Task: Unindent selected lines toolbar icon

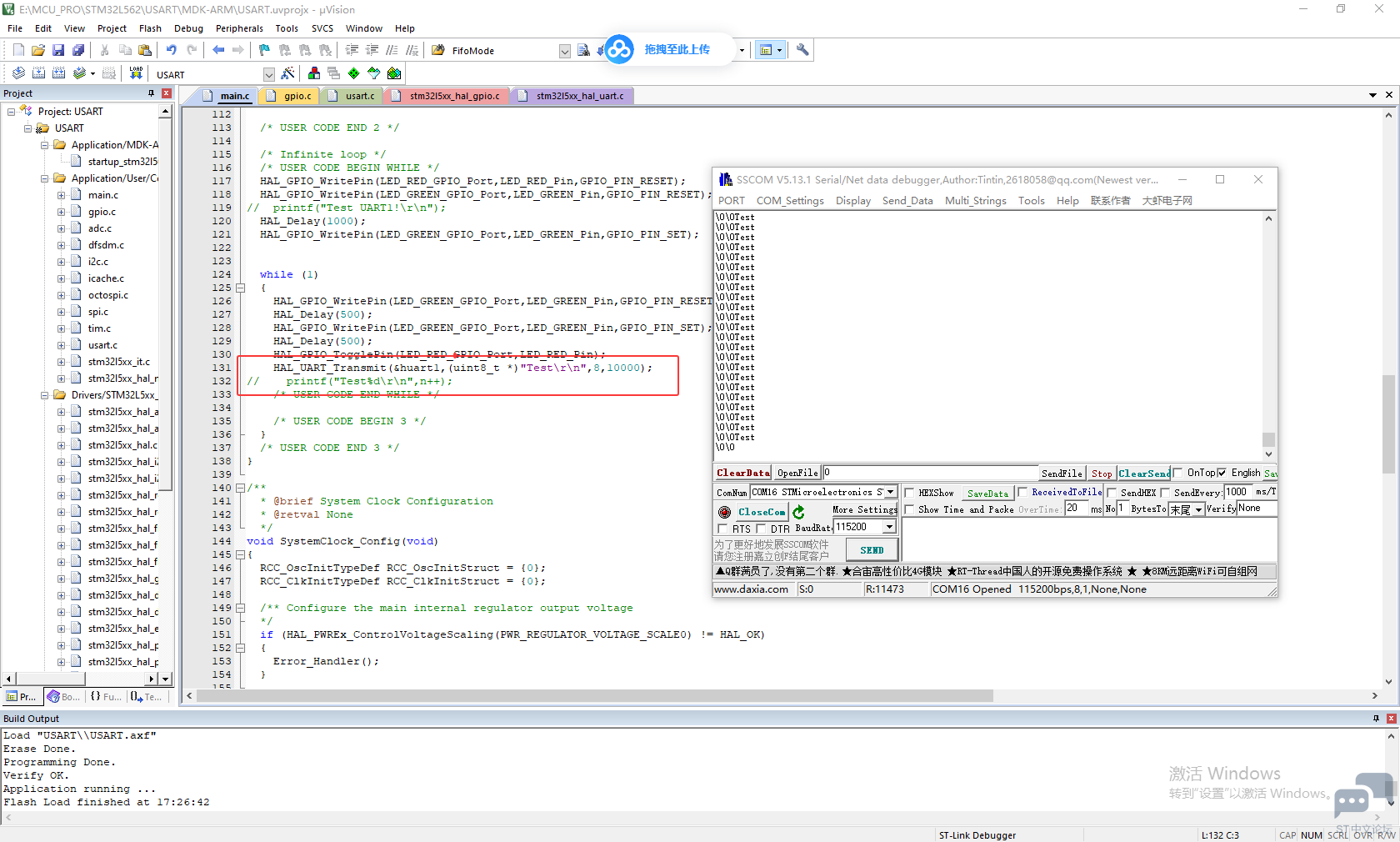Action: 372,50
